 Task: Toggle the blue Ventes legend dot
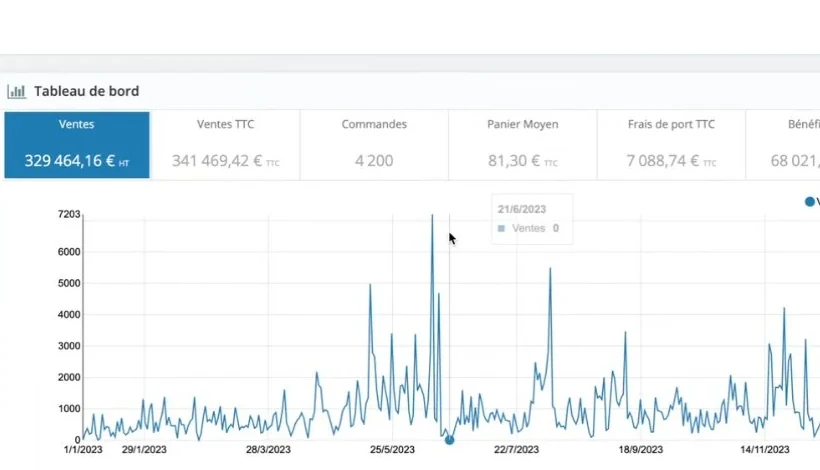pyautogui.click(x=810, y=202)
